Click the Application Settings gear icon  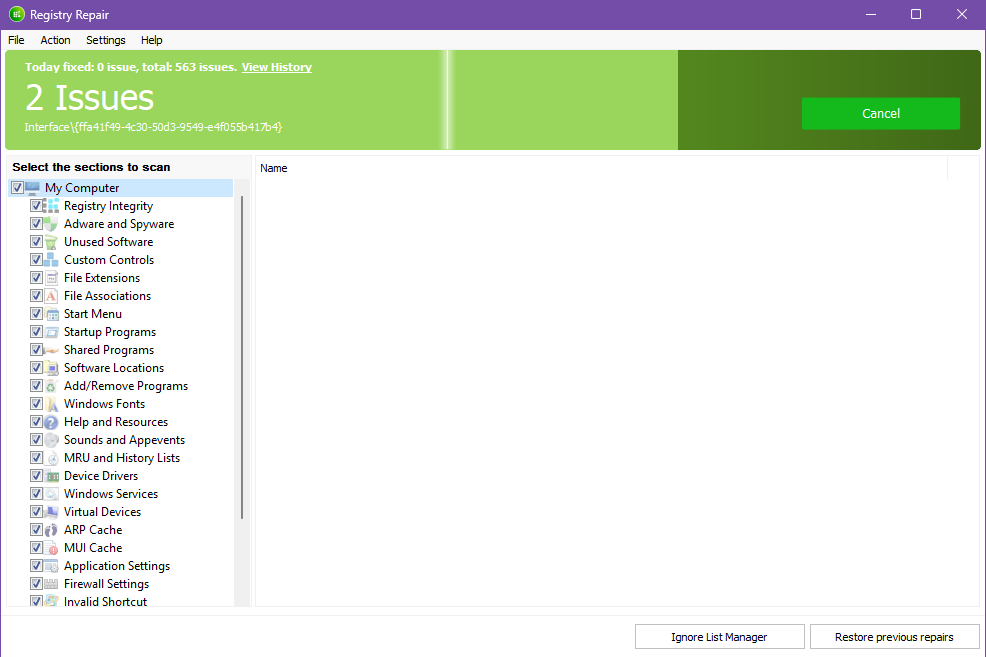click(x=52, y=566)
